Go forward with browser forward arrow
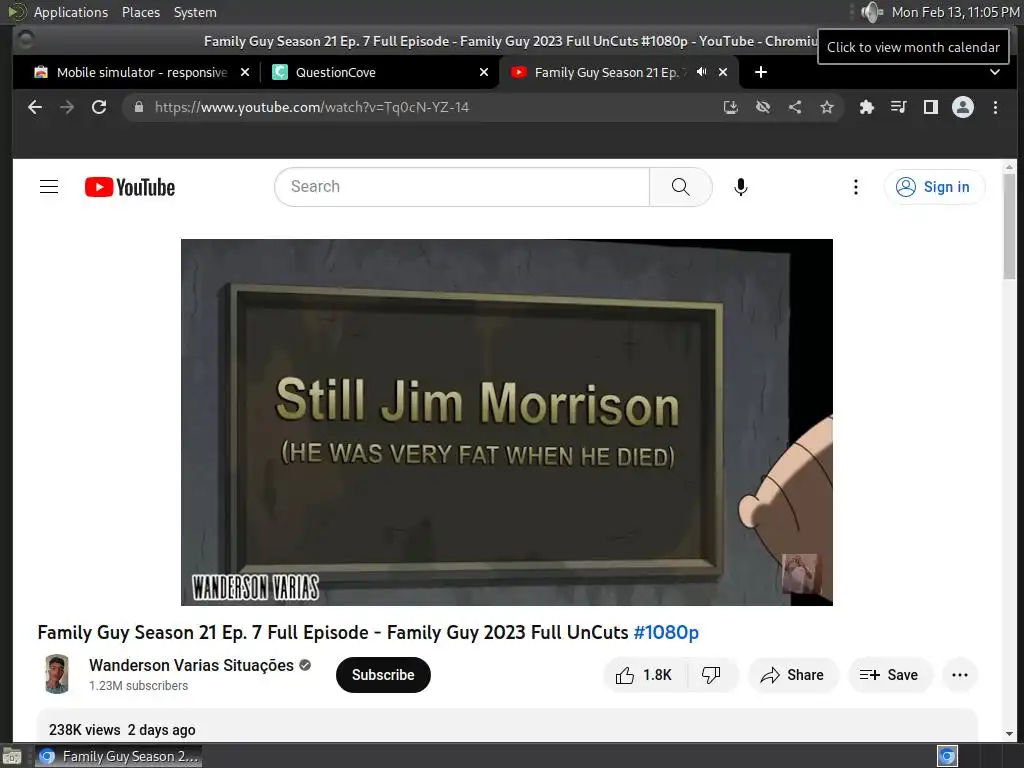This screenshot has height=768, width=1024. point(67,107)
